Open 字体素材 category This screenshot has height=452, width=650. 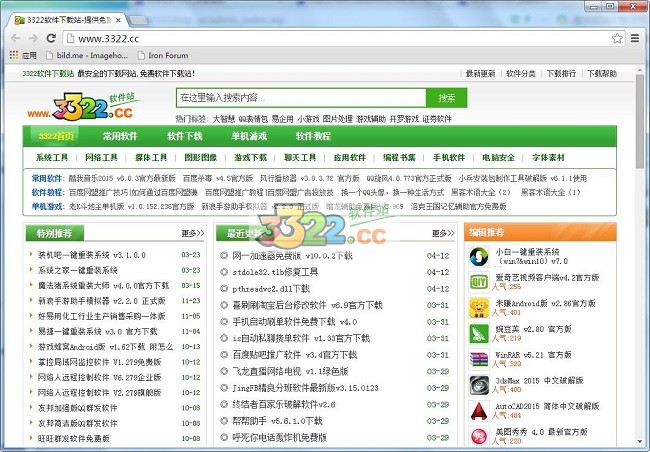click(x=548, y=158)
